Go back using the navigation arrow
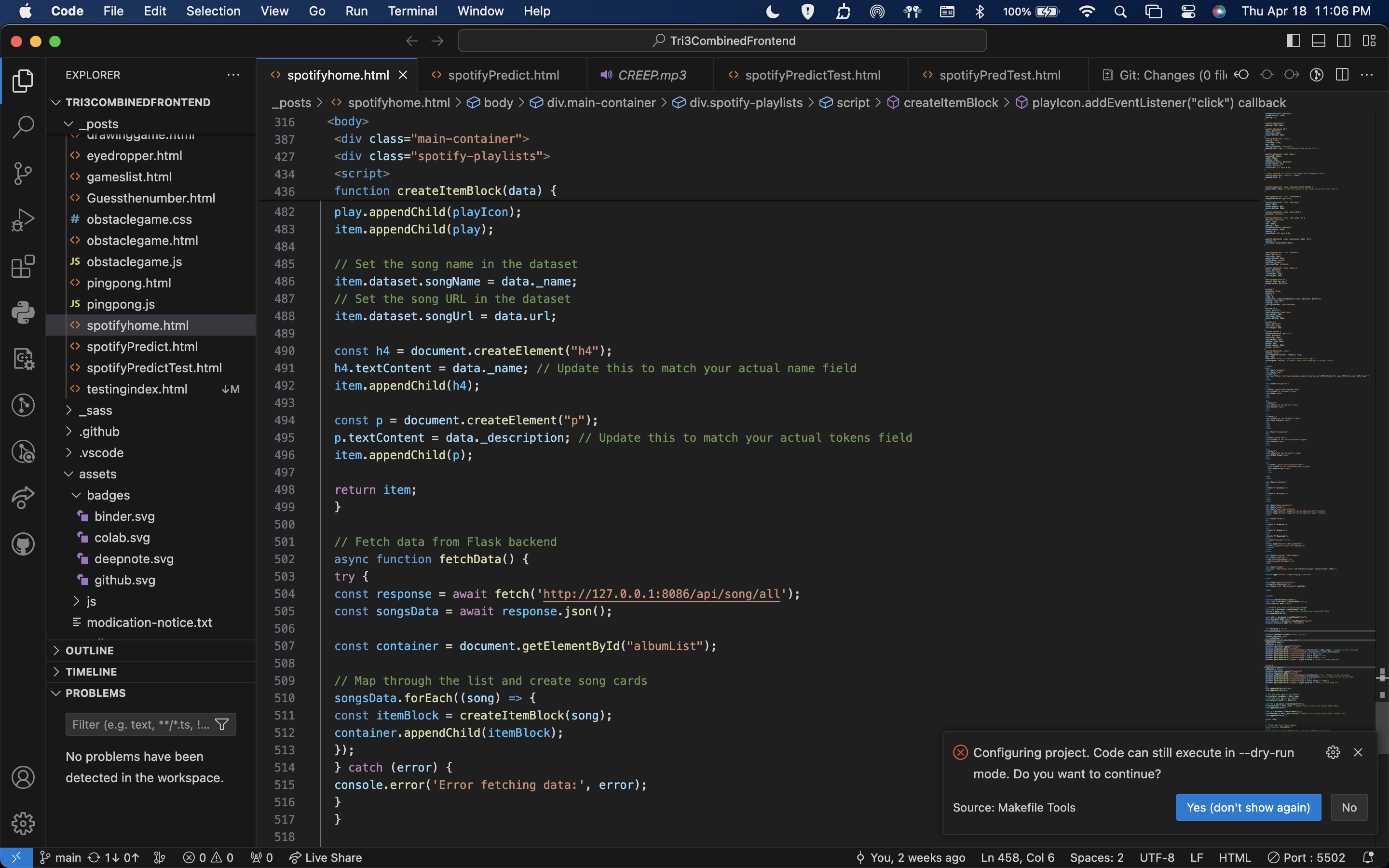Image resolution: width=1389 pixels, height=868 pixels. [412, 41]
